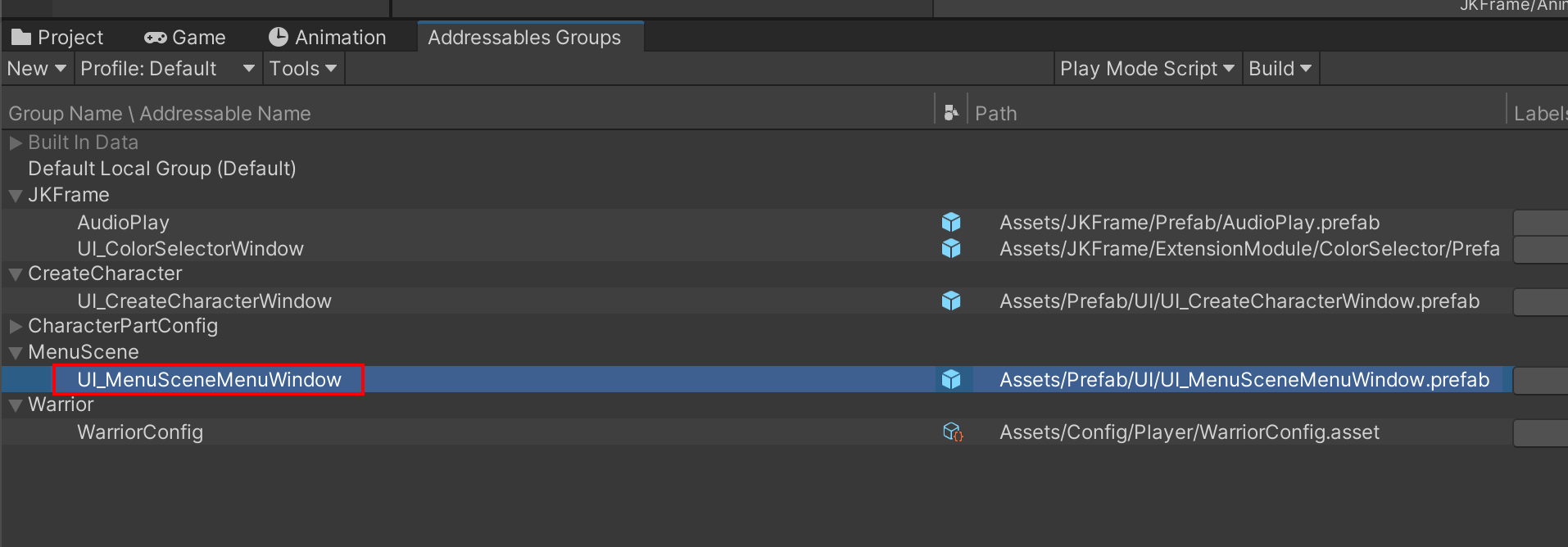Open the Profile: Default dropdown
This screenshot has width=1568, height=547.
click(x=167, y=69)
